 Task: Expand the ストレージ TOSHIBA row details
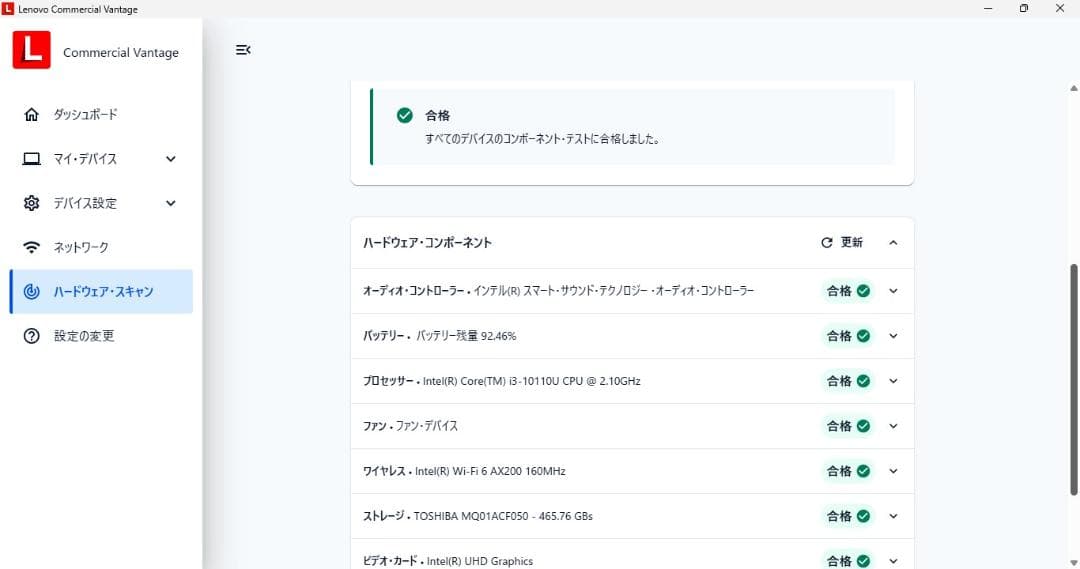click(x=893, y=516)
